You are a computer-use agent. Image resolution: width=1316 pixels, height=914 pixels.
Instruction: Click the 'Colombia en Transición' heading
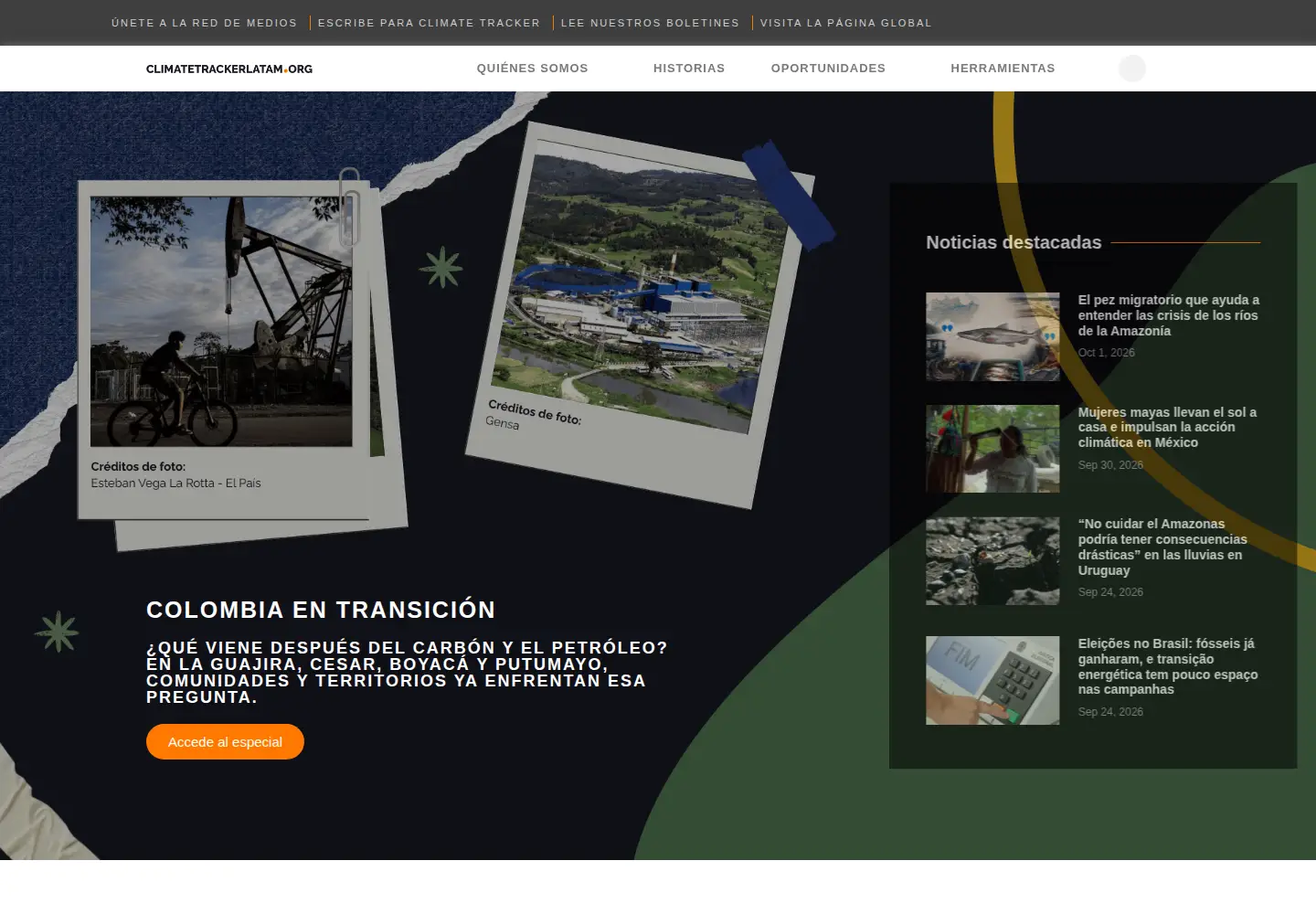tap(321, 610)
